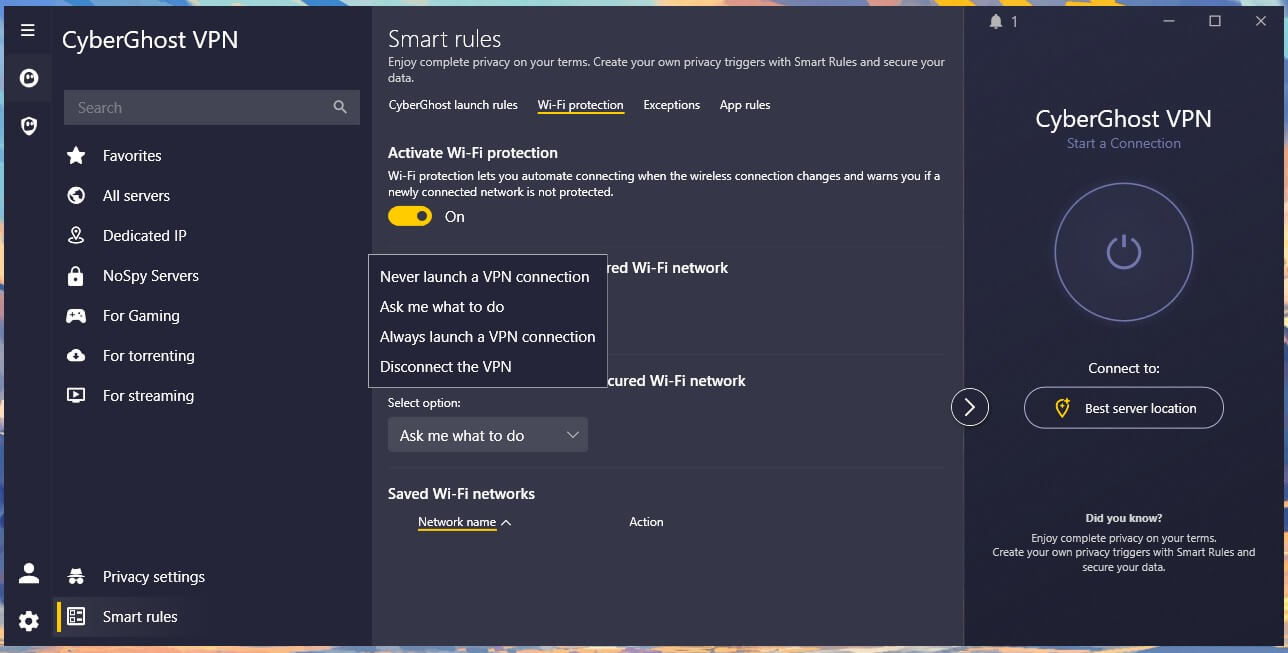
Task: Click the Privacy settings spy icon
Action: (x=76, y=576)
